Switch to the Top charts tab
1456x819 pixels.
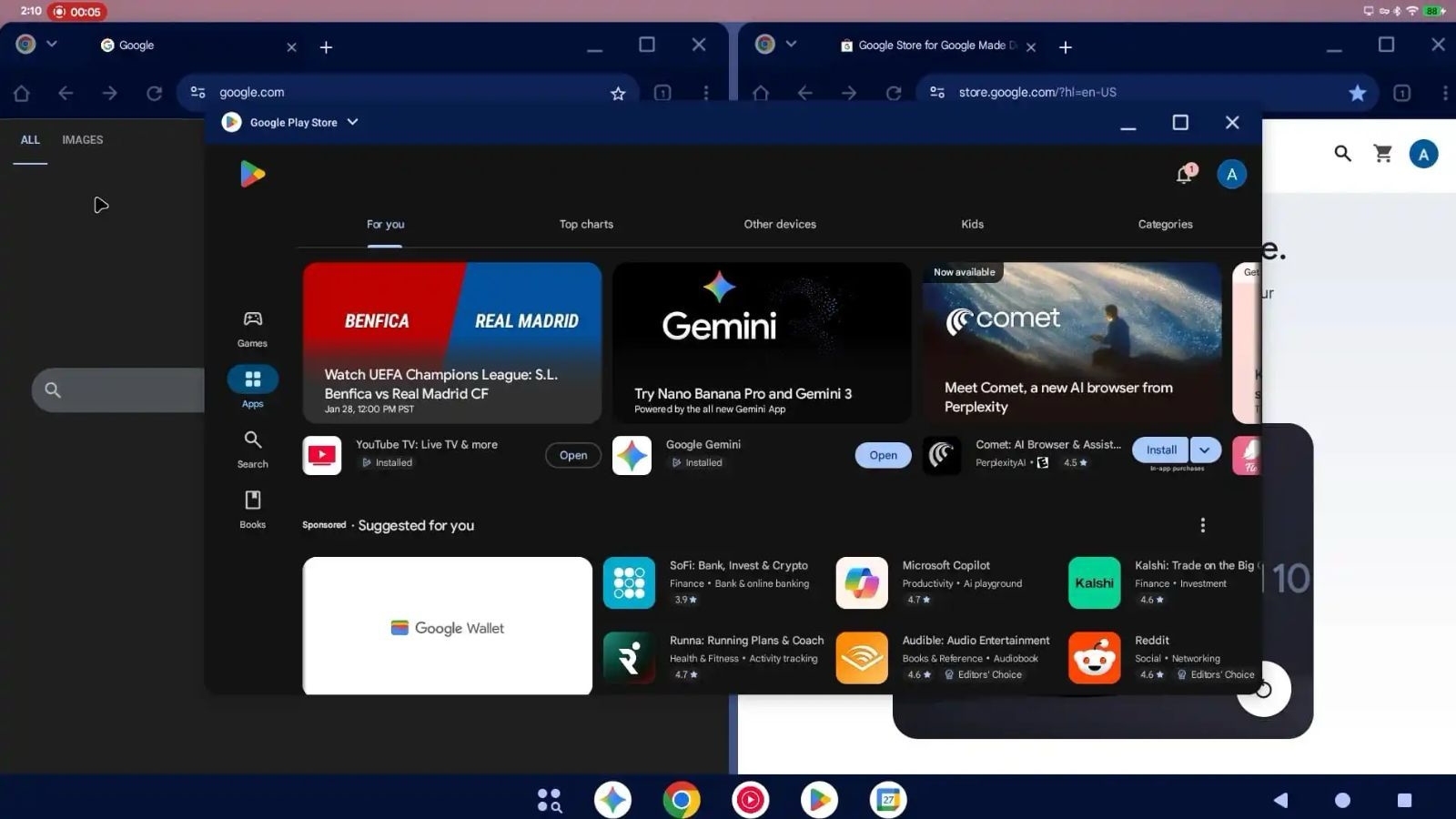pyautogui.click(x=586, y=224)
